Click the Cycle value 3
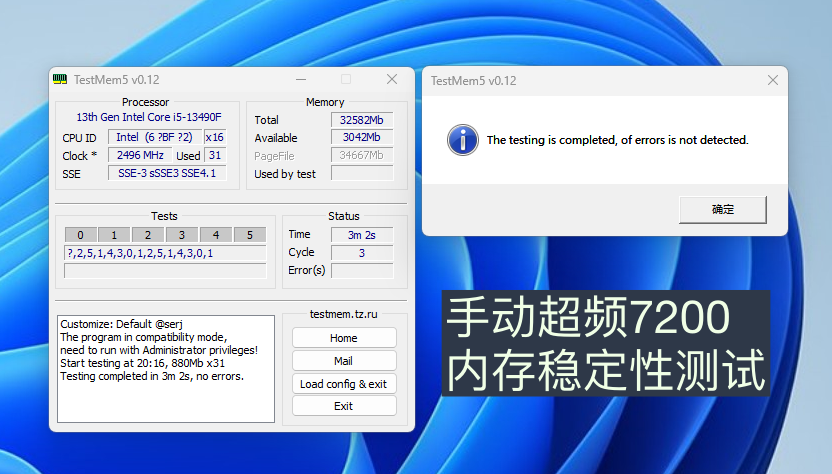 362,253
